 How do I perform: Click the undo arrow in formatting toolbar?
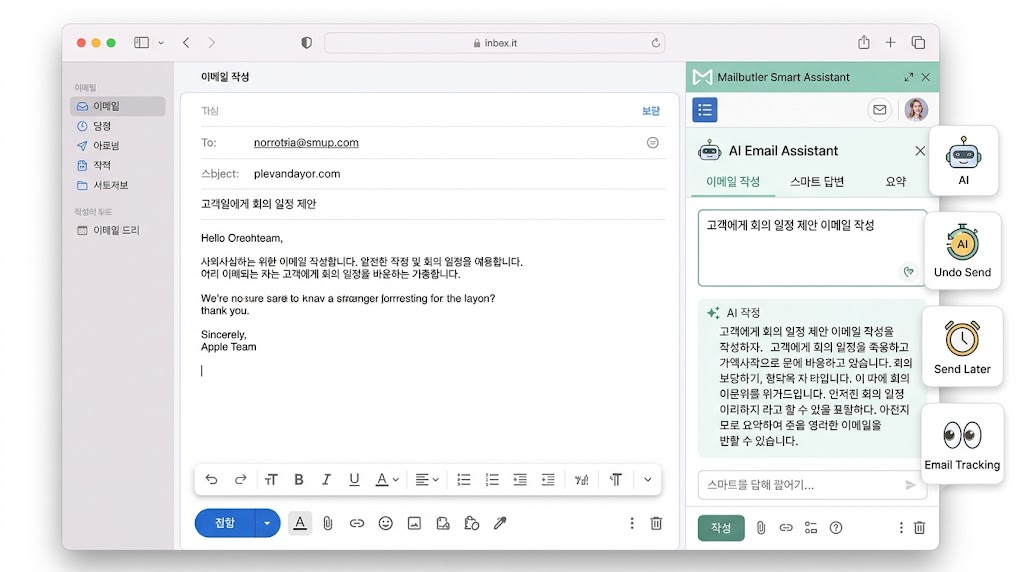pyautogui.click(x=211, y=479)
